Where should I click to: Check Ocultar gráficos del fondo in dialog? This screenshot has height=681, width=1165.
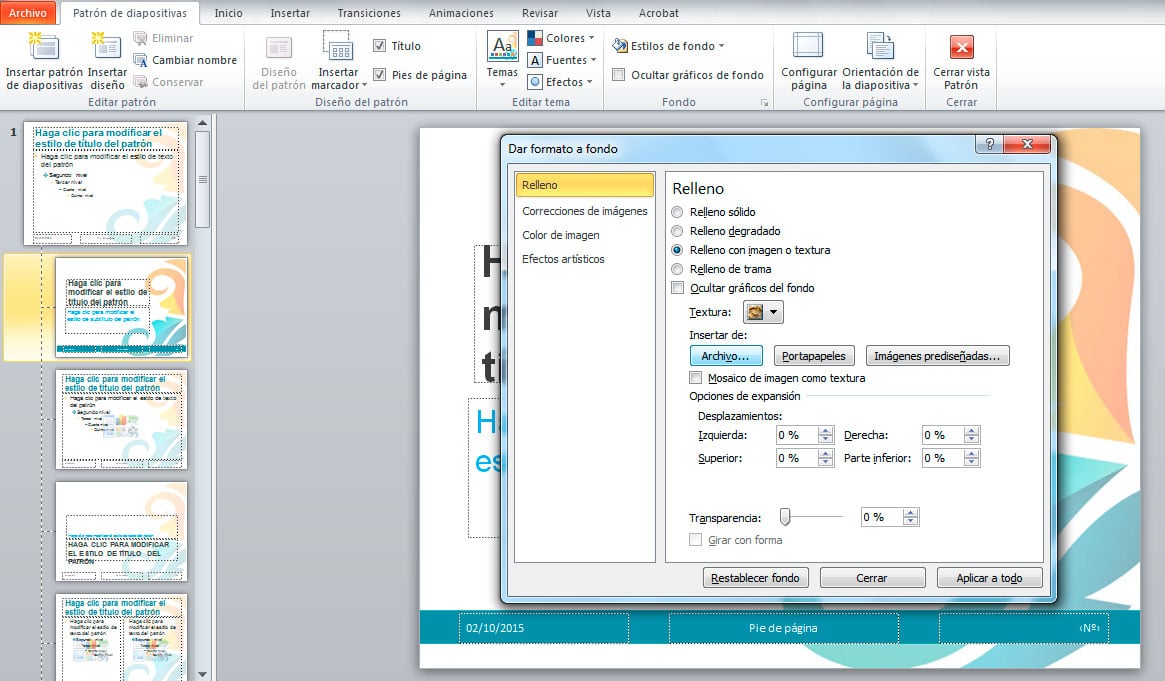tap(678, 288)
